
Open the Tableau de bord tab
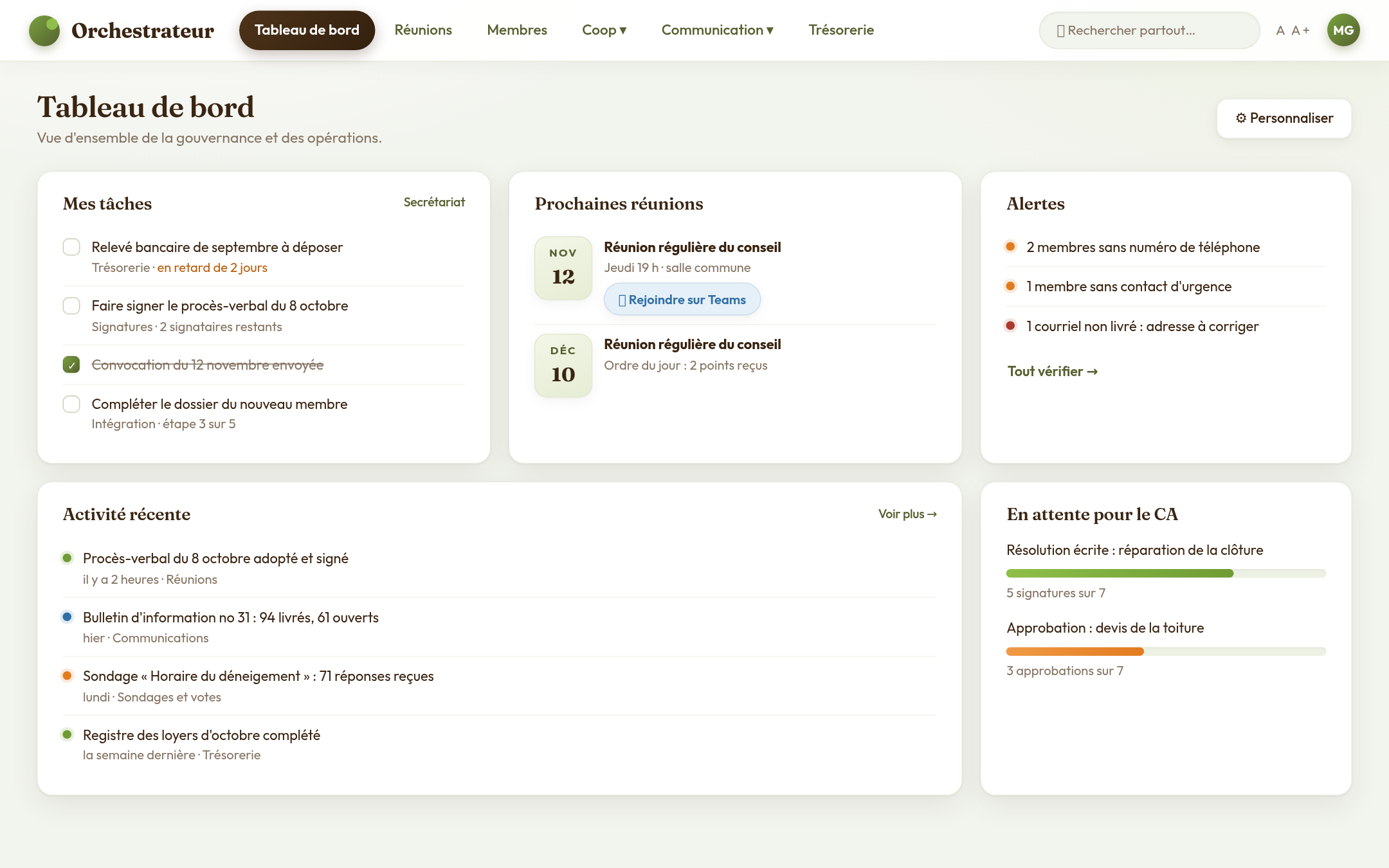[x=307, y=30]
